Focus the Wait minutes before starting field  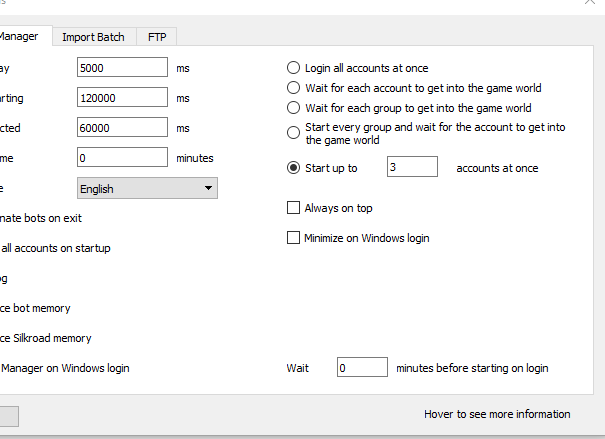[x=361, y=368]
